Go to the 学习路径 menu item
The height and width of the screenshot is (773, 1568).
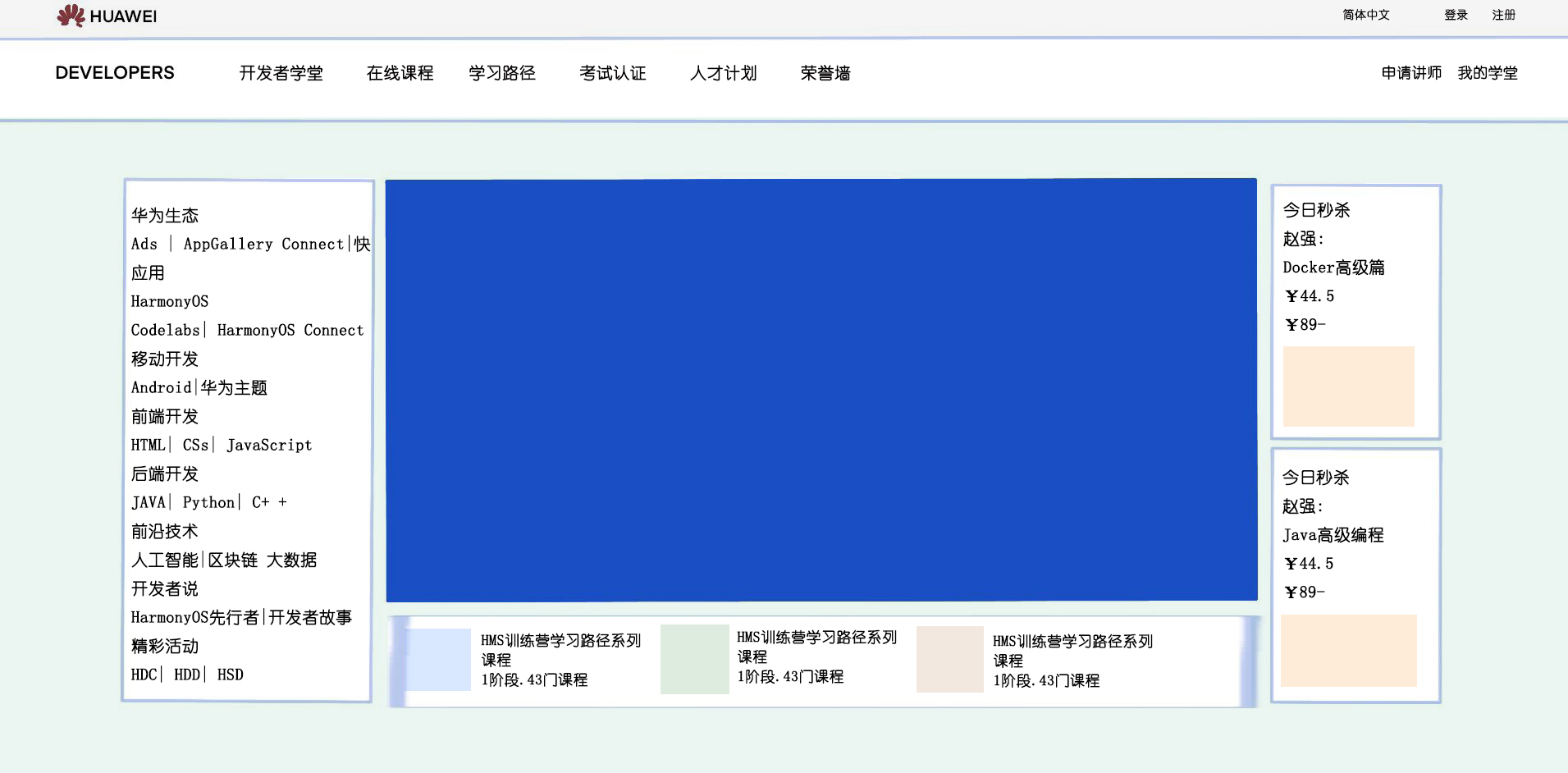coord(502,73)
